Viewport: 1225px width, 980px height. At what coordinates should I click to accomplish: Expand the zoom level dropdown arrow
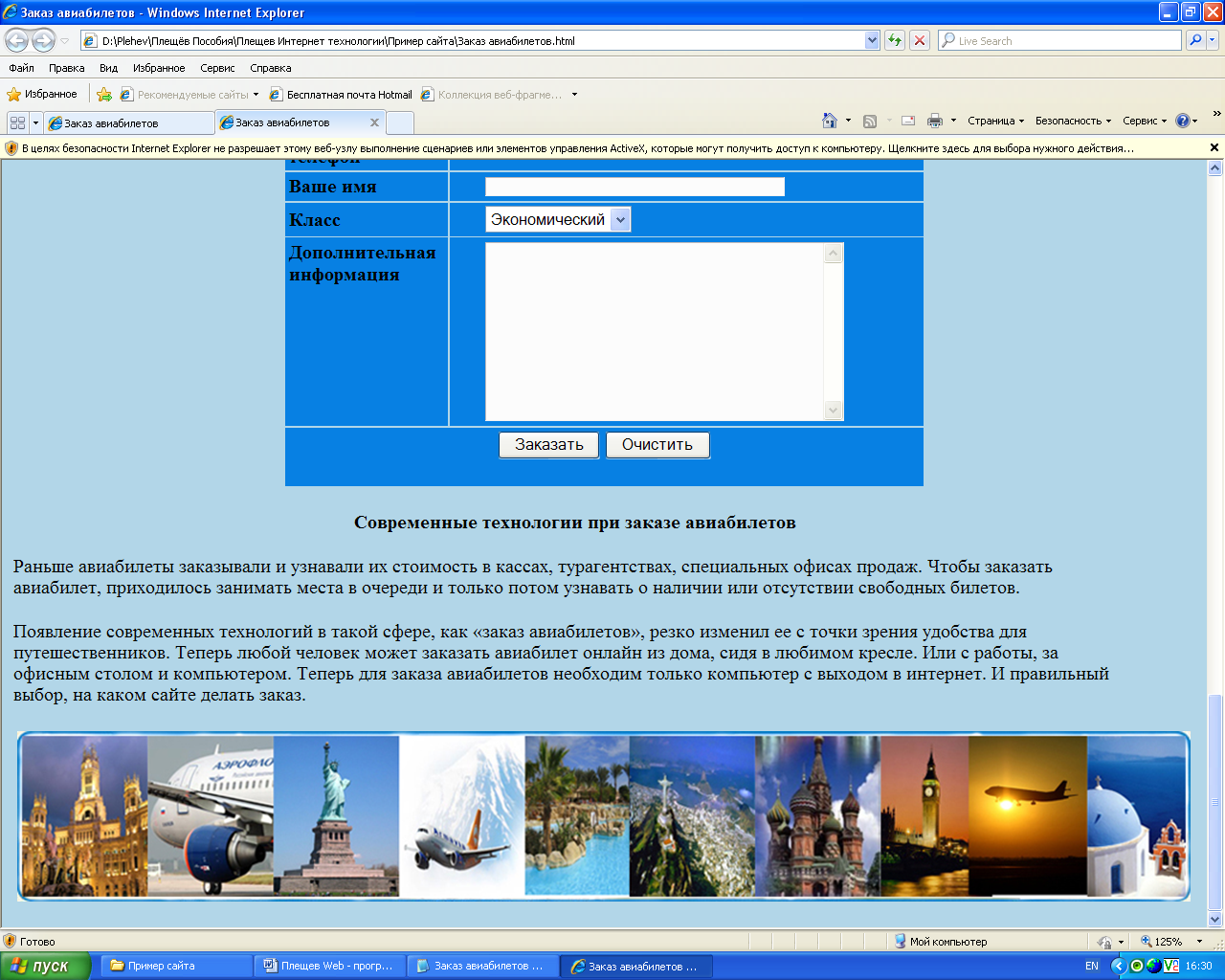1199,942
